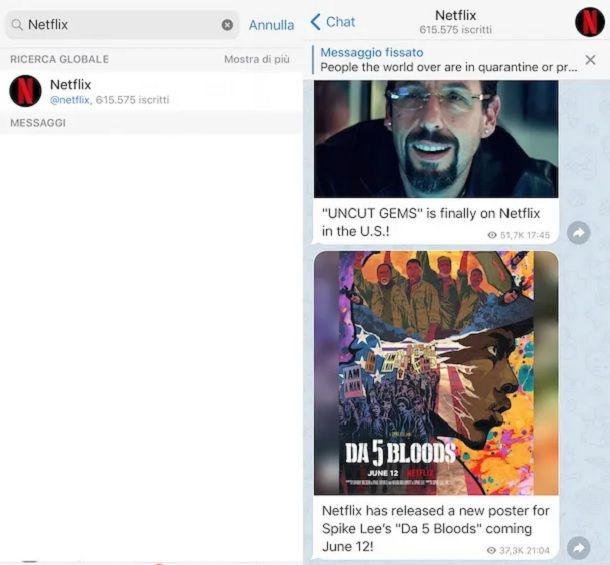Click view count 37,3K on Da 5 Bloods post

(506, 550)
